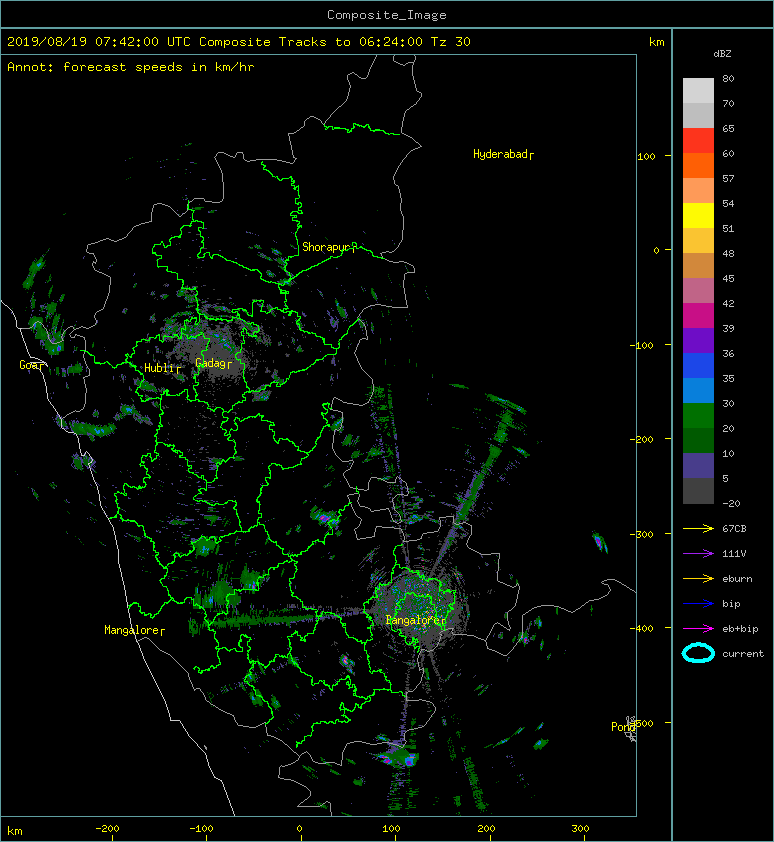This screenshot has width=774, height=842.
Task: Click the Composite_Image title text
Action: 387,15
